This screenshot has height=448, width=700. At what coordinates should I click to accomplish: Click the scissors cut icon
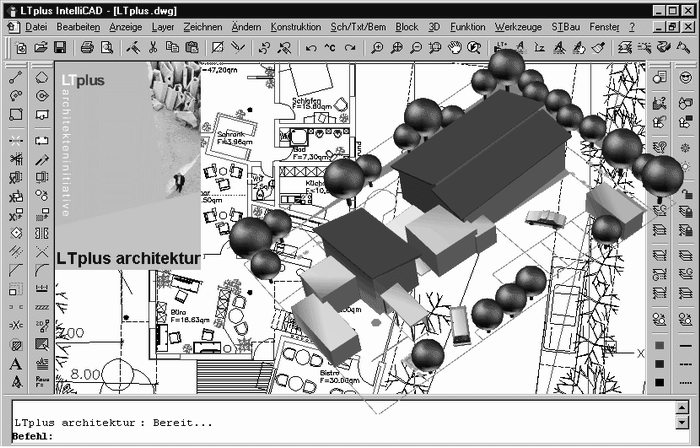tap(153, 47)
